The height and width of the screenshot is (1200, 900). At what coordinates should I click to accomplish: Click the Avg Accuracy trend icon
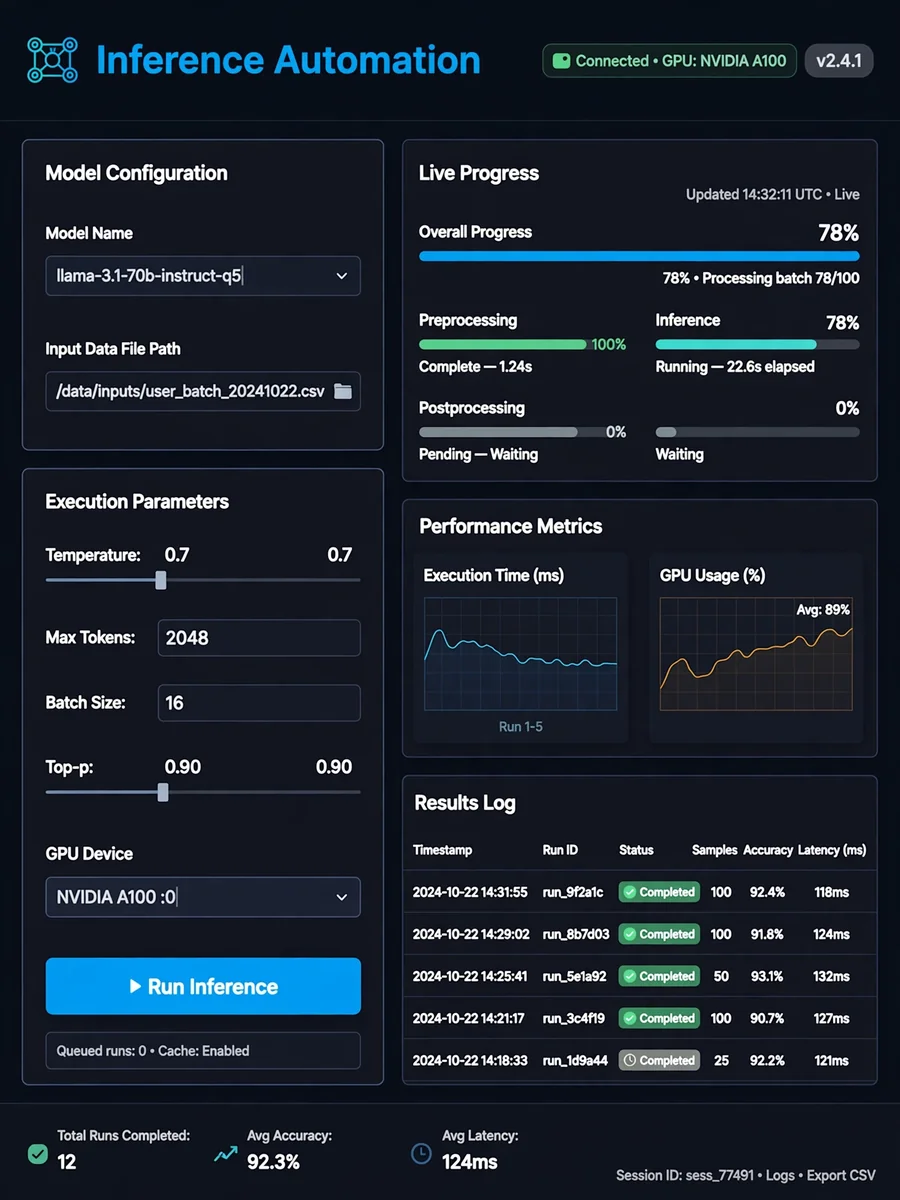point(225,1154)
